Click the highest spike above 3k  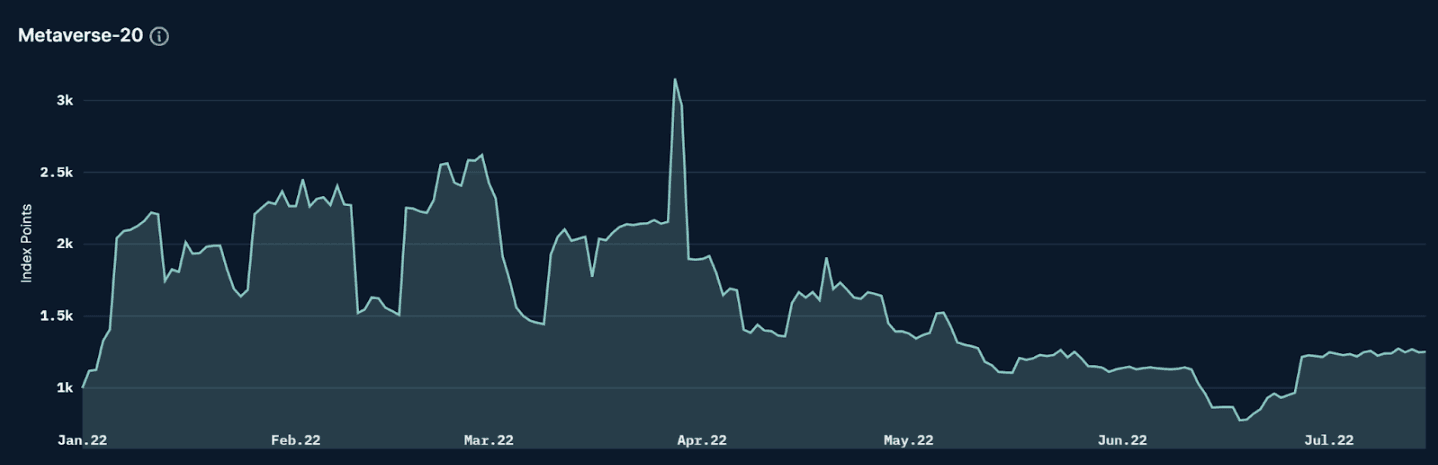pos(675,79)
